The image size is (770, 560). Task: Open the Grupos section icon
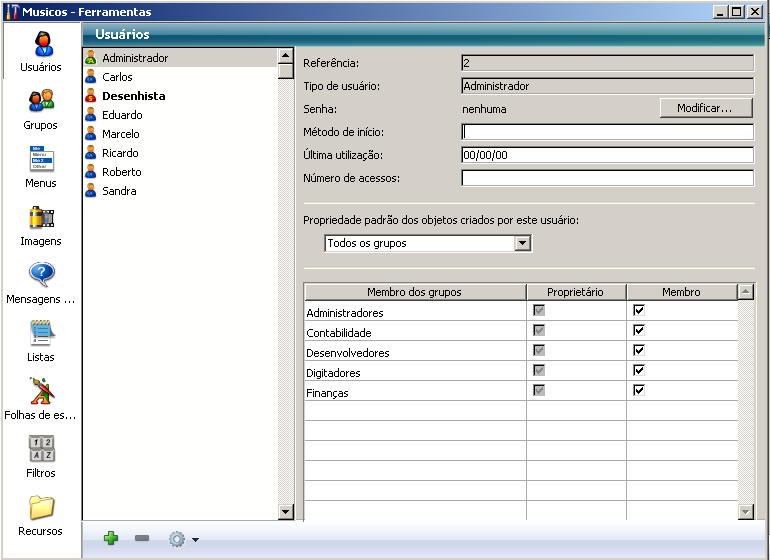[41, 101]
